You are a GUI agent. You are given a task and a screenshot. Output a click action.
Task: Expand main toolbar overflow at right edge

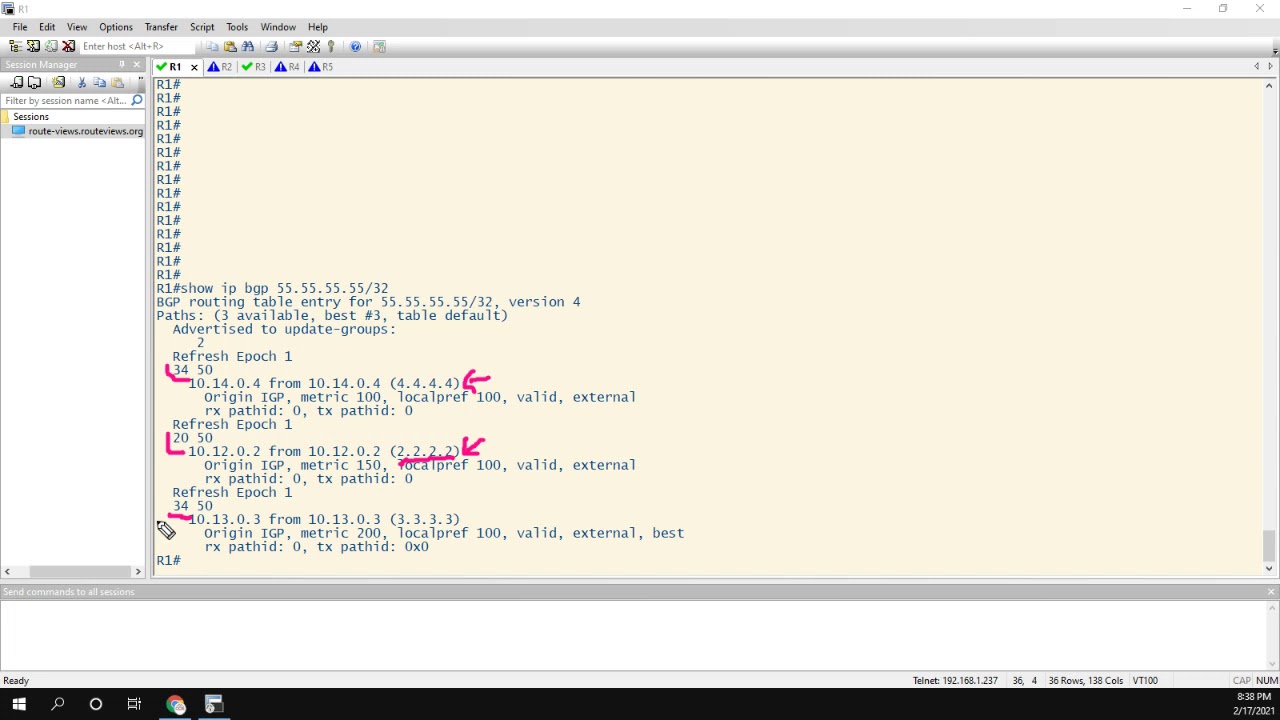(1275, 48)
